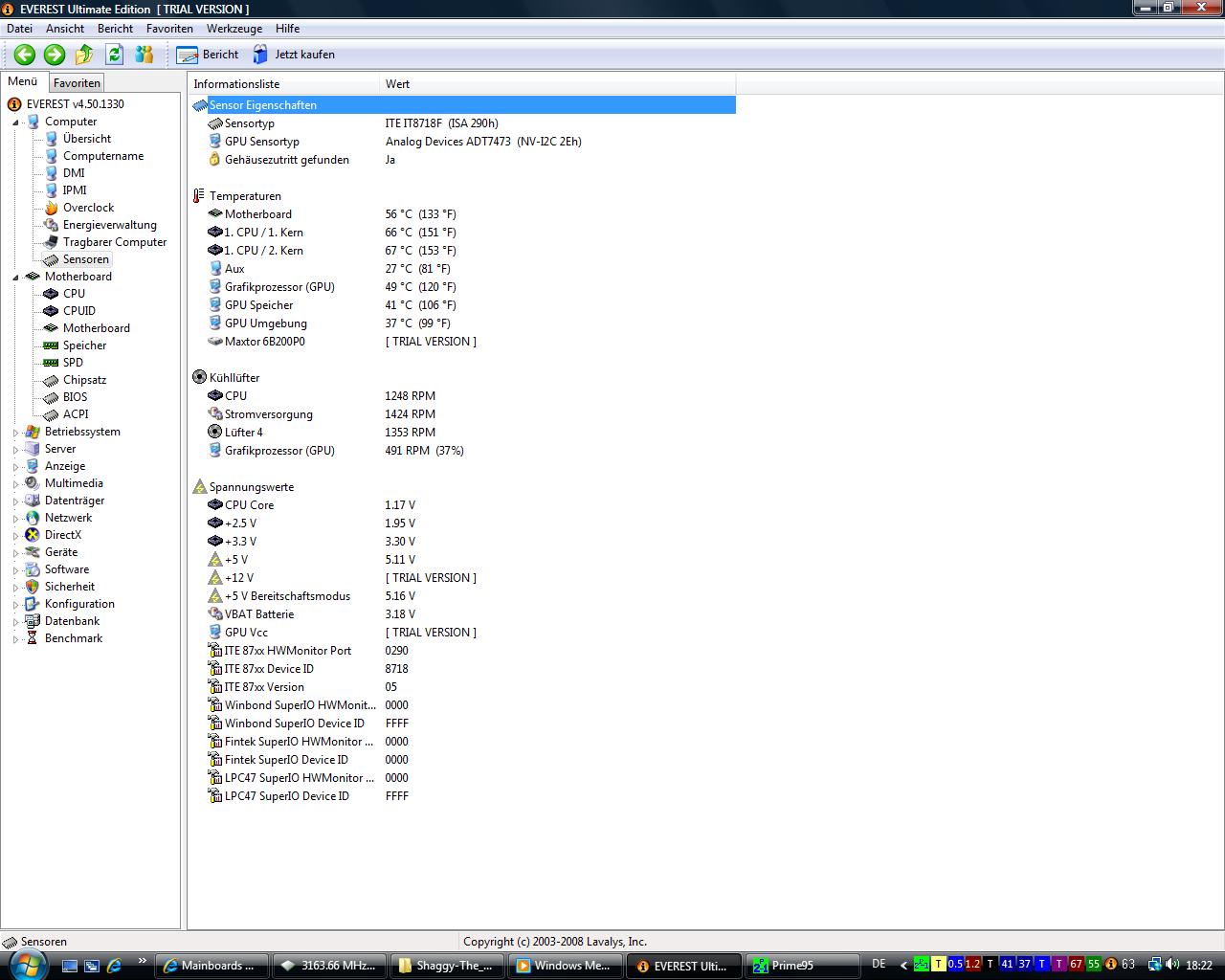Open the Bericht report toolbar button

point(208,55)
